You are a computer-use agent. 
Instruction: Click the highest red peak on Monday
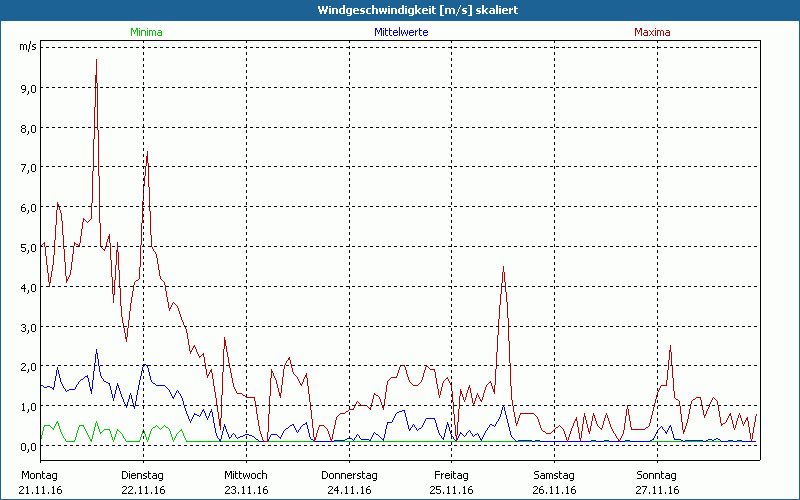(x=96, y=61)
